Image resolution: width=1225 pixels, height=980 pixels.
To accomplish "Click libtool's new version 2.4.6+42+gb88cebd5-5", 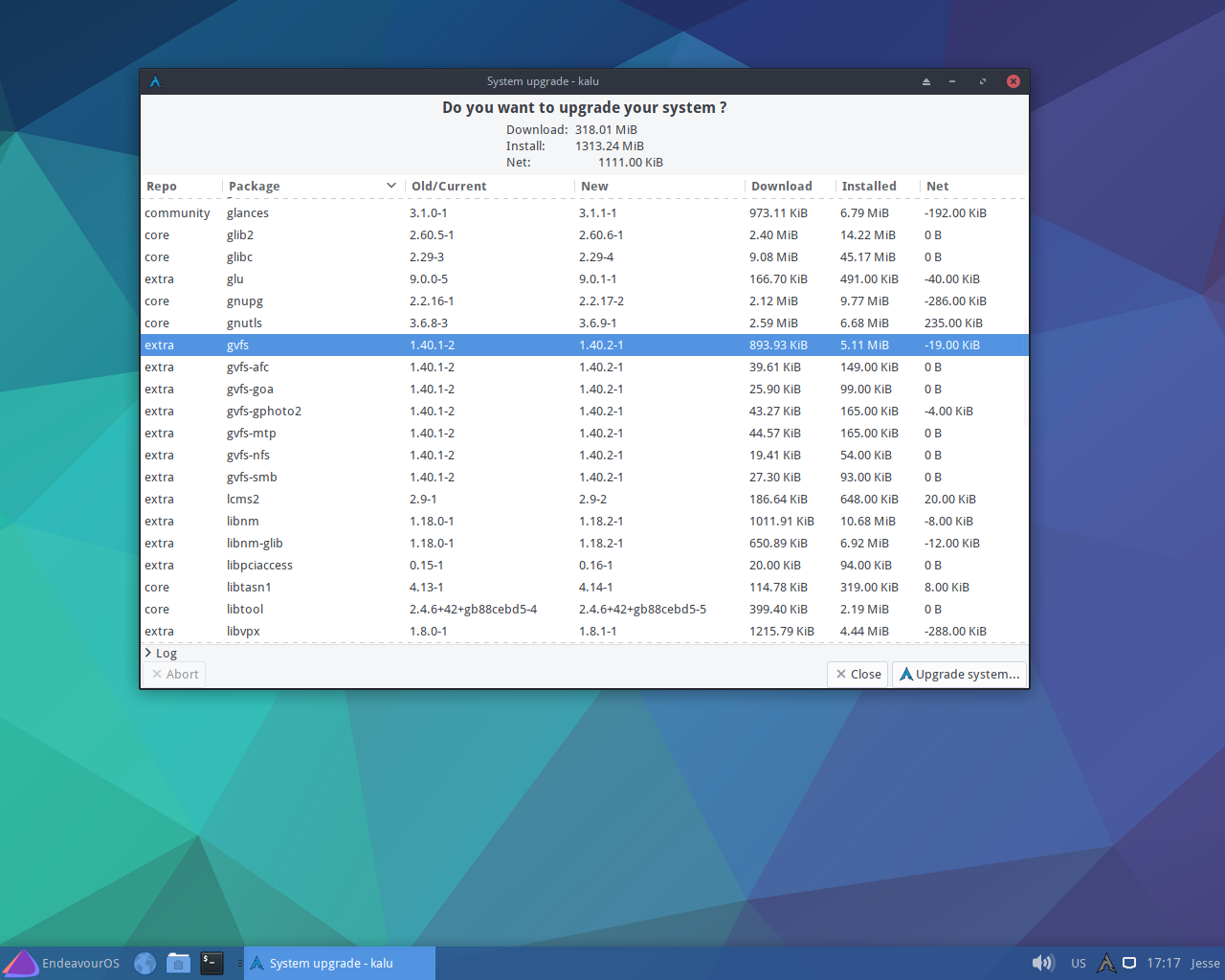I will click(x=642, y=609).
